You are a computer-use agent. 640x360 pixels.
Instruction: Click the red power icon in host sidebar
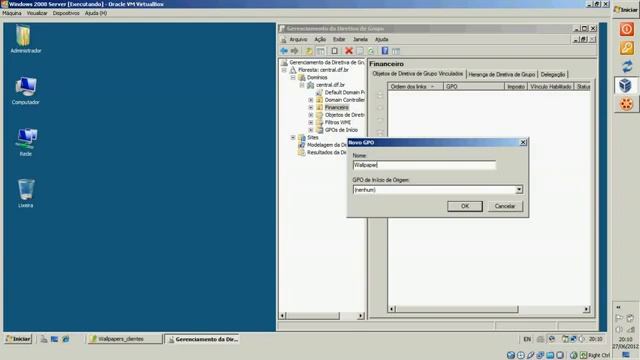(x=627, y=29)
